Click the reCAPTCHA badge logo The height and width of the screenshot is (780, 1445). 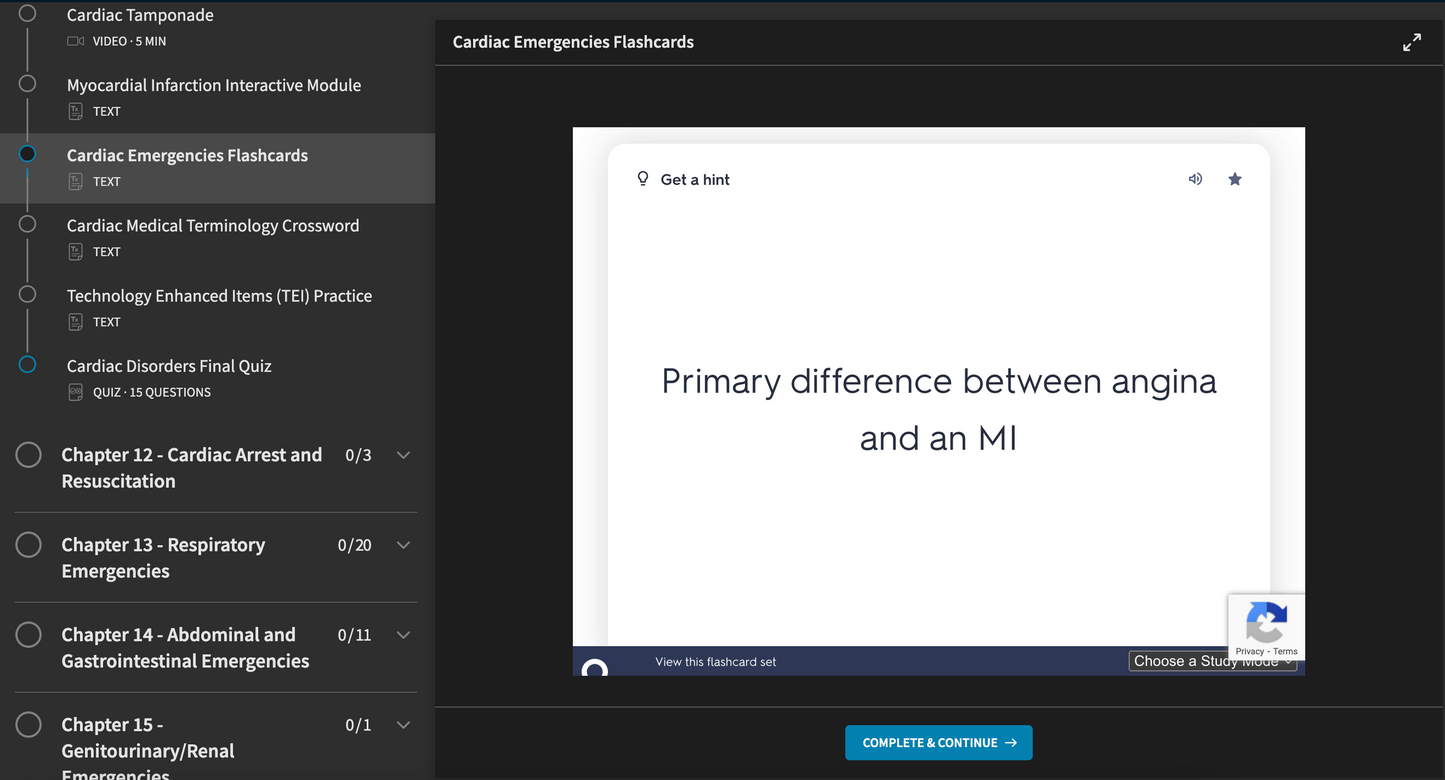point(1266,622)
